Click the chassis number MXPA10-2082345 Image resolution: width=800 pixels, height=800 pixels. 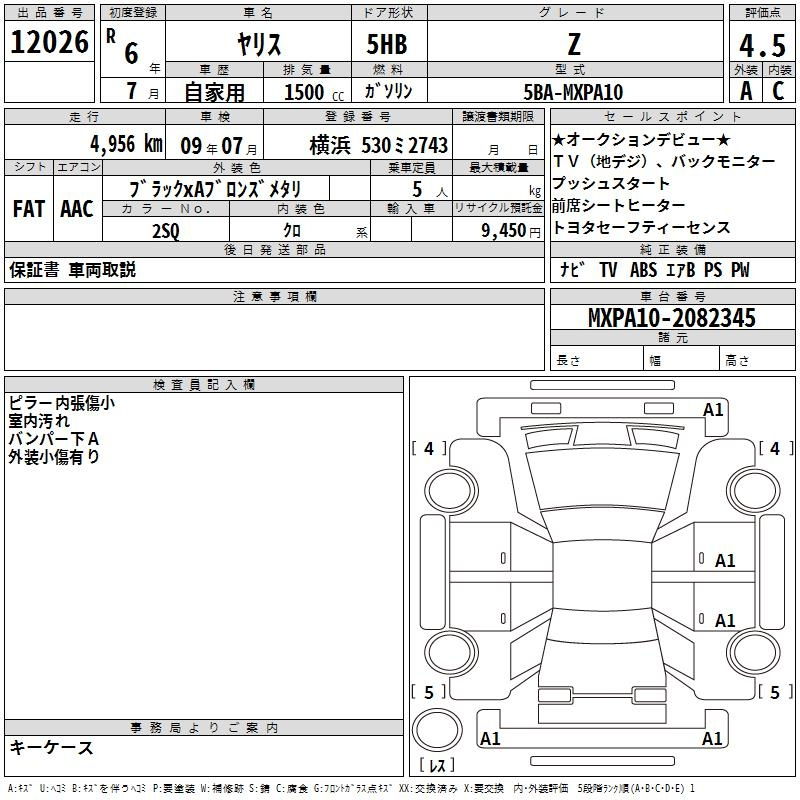click(x=672, y=317)
